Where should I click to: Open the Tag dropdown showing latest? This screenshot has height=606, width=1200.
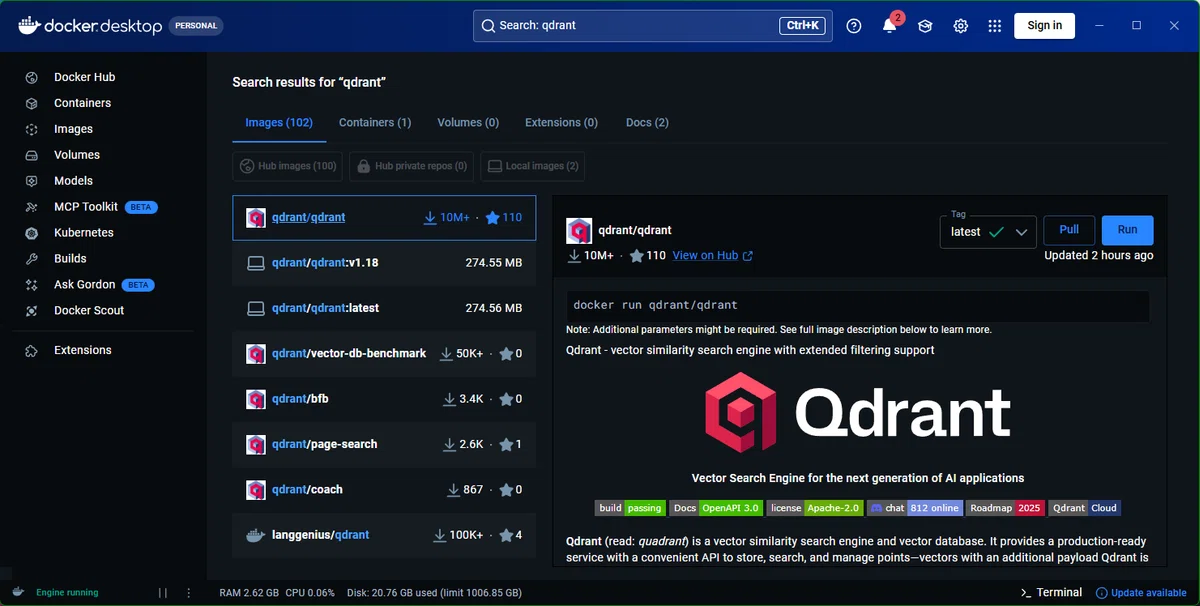988,232
